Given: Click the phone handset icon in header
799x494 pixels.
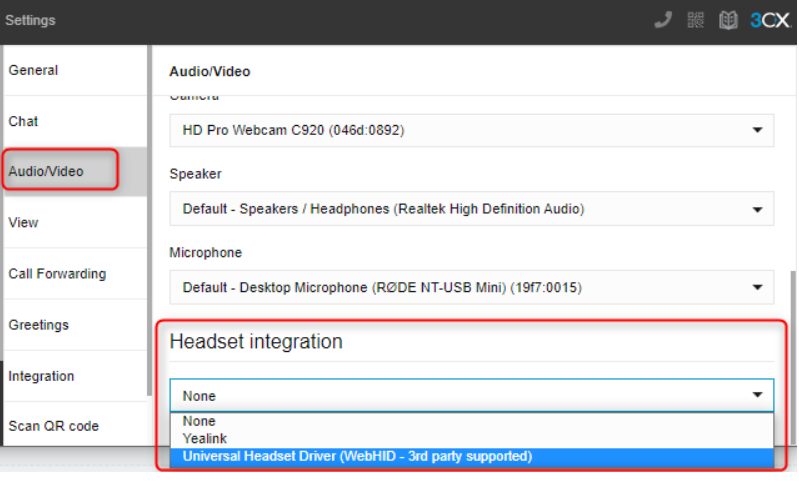Looking at the screenshot, I should [663, 20].
